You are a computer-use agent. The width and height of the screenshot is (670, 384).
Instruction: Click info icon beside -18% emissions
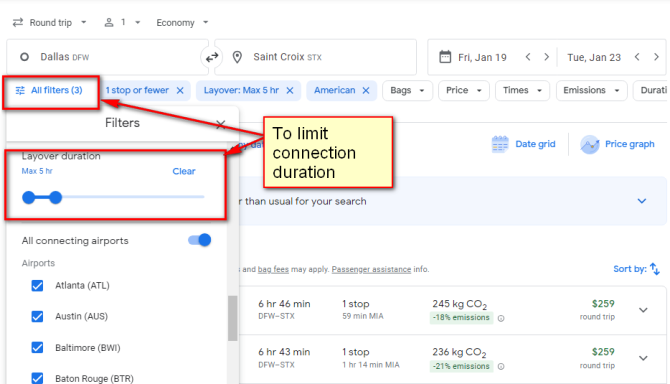pyautogui.click(x=501, y=318)
